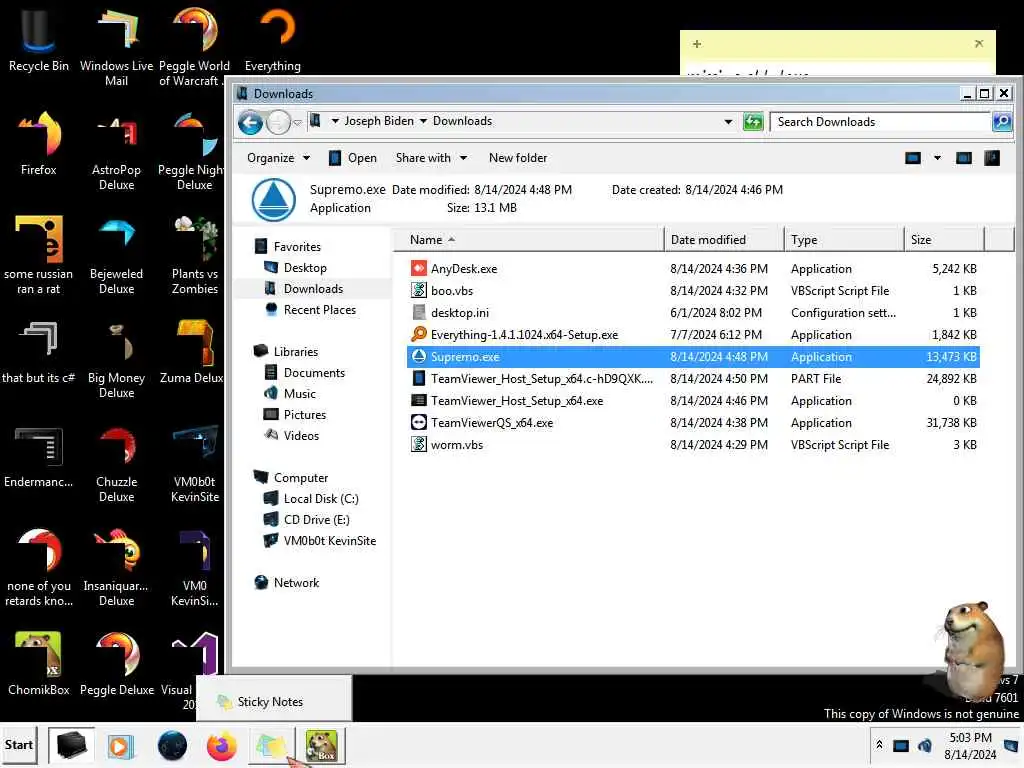This screenshot has height=768, width=1024.
Task: Click New folder button
Action: click(518, 158)
